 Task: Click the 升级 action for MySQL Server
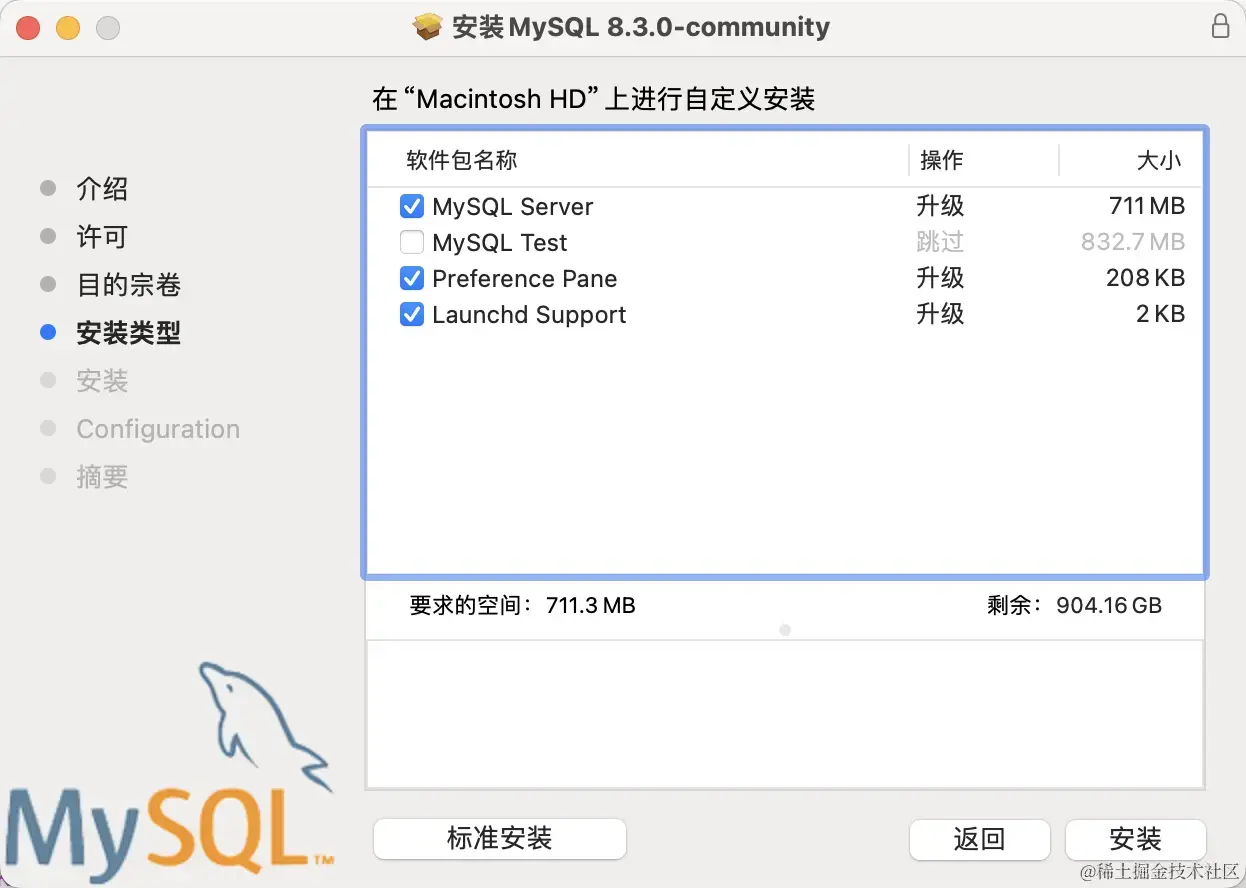pos(940,206)
